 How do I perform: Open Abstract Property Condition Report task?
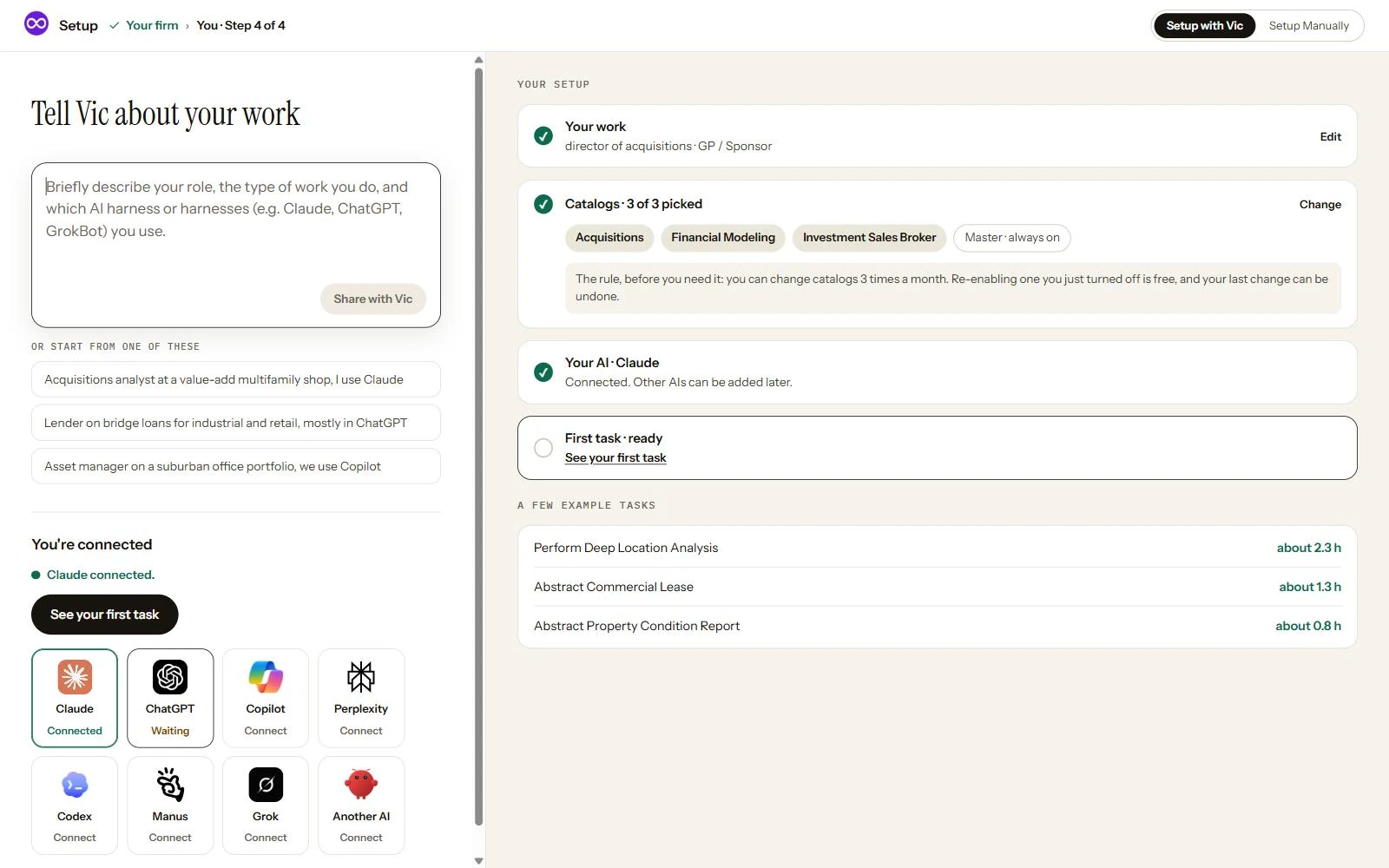click(938, 626)
